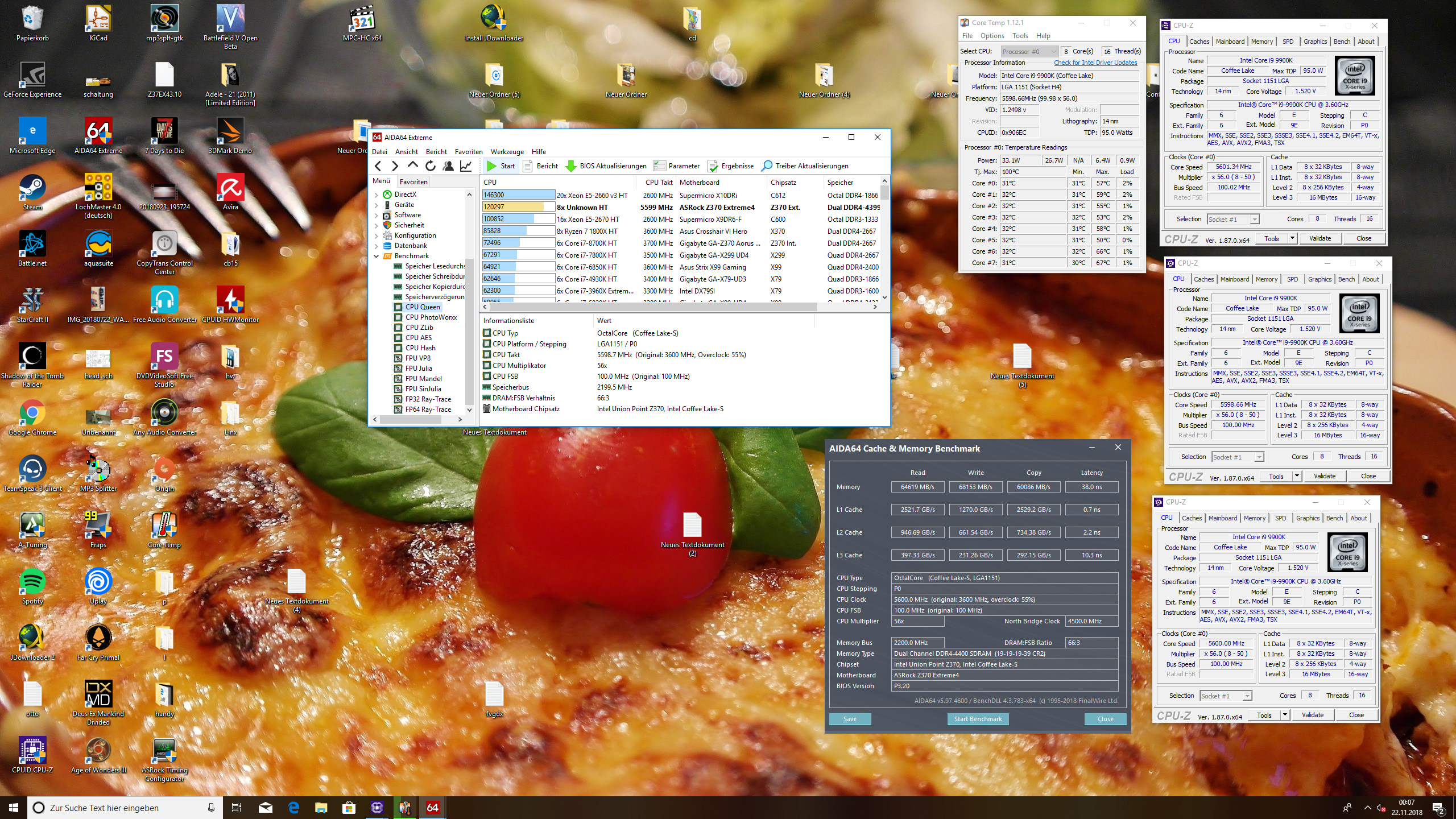Click the Bericht report toolbar icon
The width and height of the screenshot is (1456, 819).
(527, 166)
